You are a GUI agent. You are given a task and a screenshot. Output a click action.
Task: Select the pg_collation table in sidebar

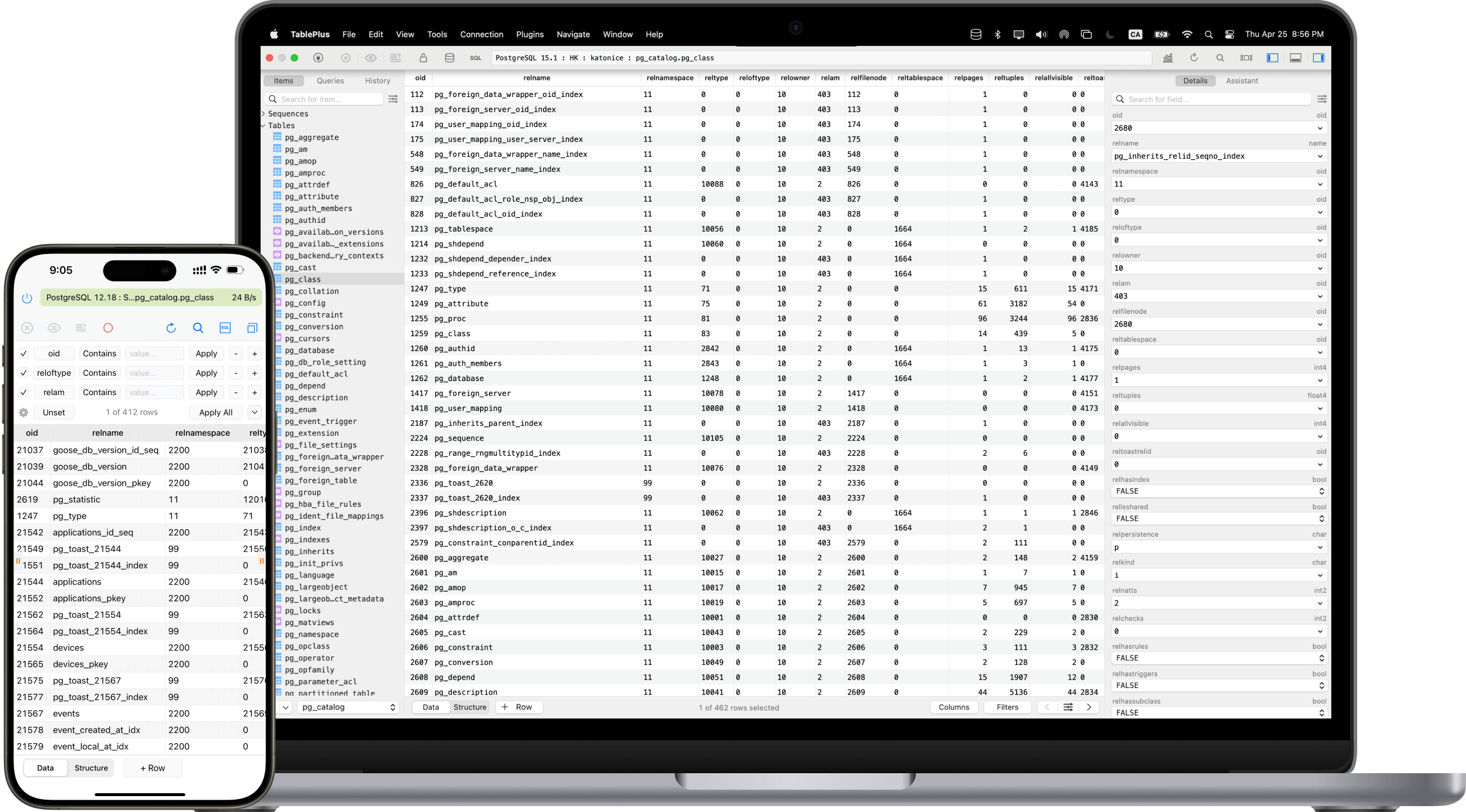[x=312, y=291]
